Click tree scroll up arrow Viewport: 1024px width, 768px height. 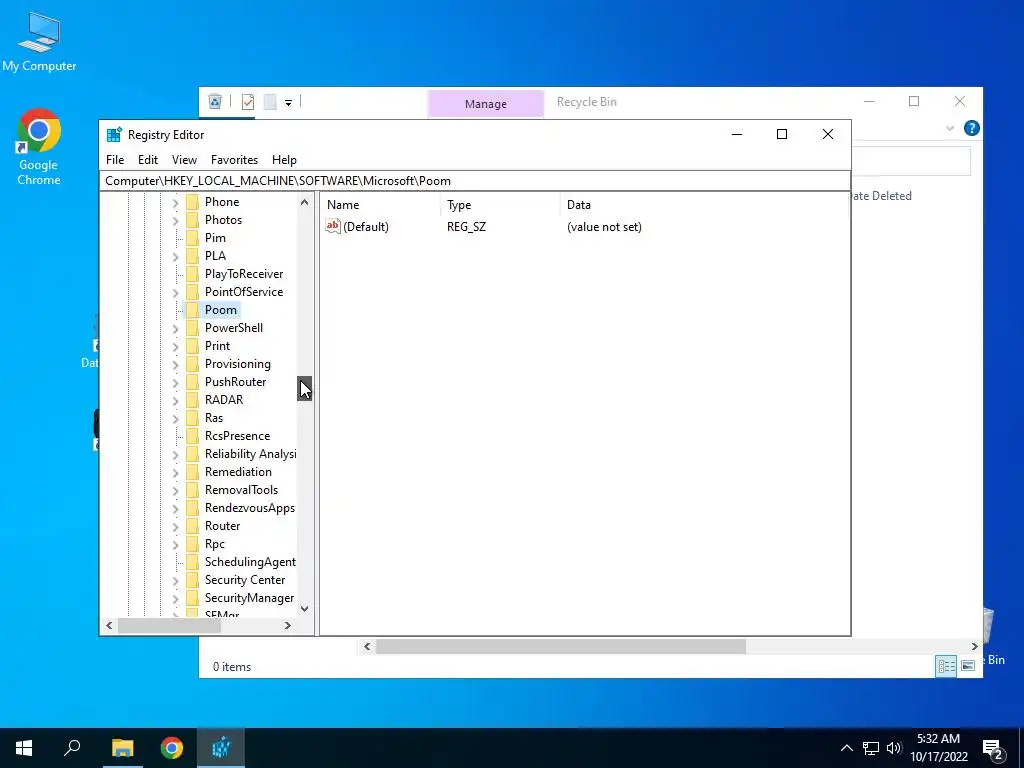(x=304, y=202)
